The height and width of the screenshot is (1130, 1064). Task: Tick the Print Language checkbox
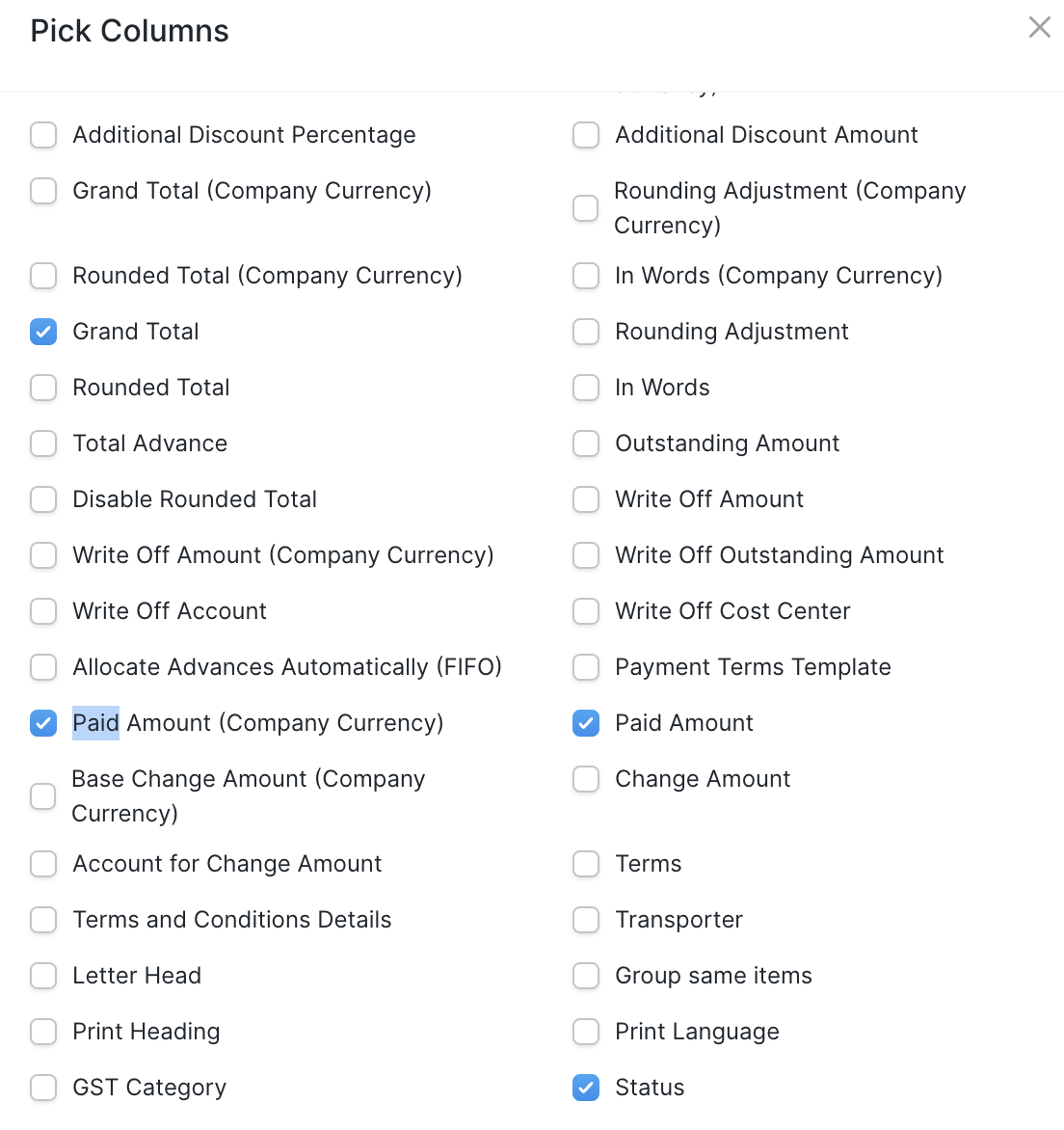pyautogui.click(x=586, y=1032)
